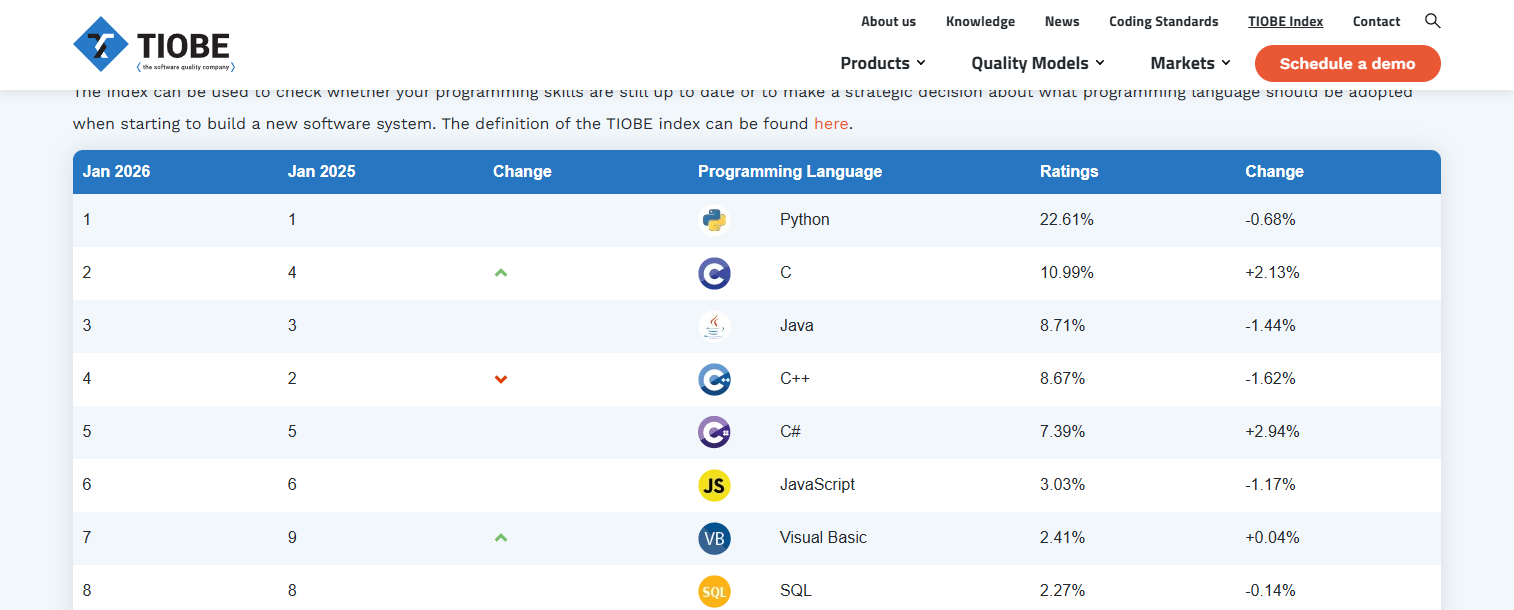Click the Java logo icon
This screenshot has height=610, width=1514.
click(714, 326)
